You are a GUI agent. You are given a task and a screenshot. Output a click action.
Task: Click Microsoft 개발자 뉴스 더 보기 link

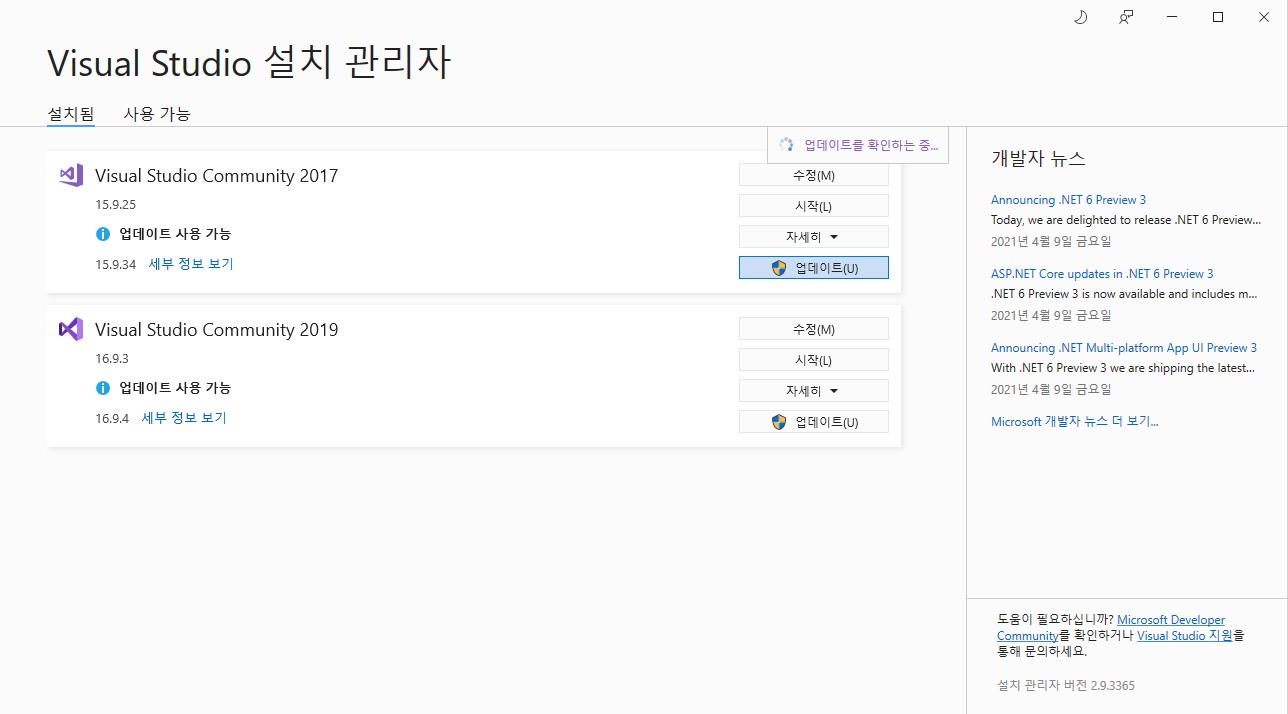(x=1075, y=422)
